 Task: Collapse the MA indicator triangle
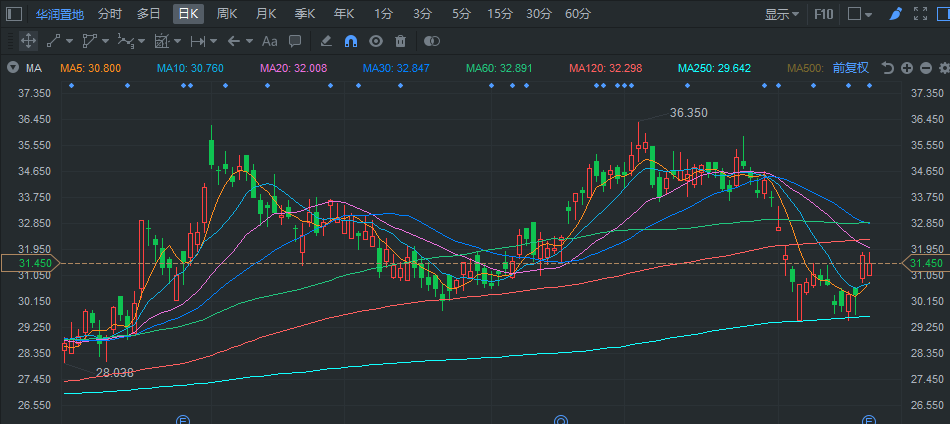[12, 68]
